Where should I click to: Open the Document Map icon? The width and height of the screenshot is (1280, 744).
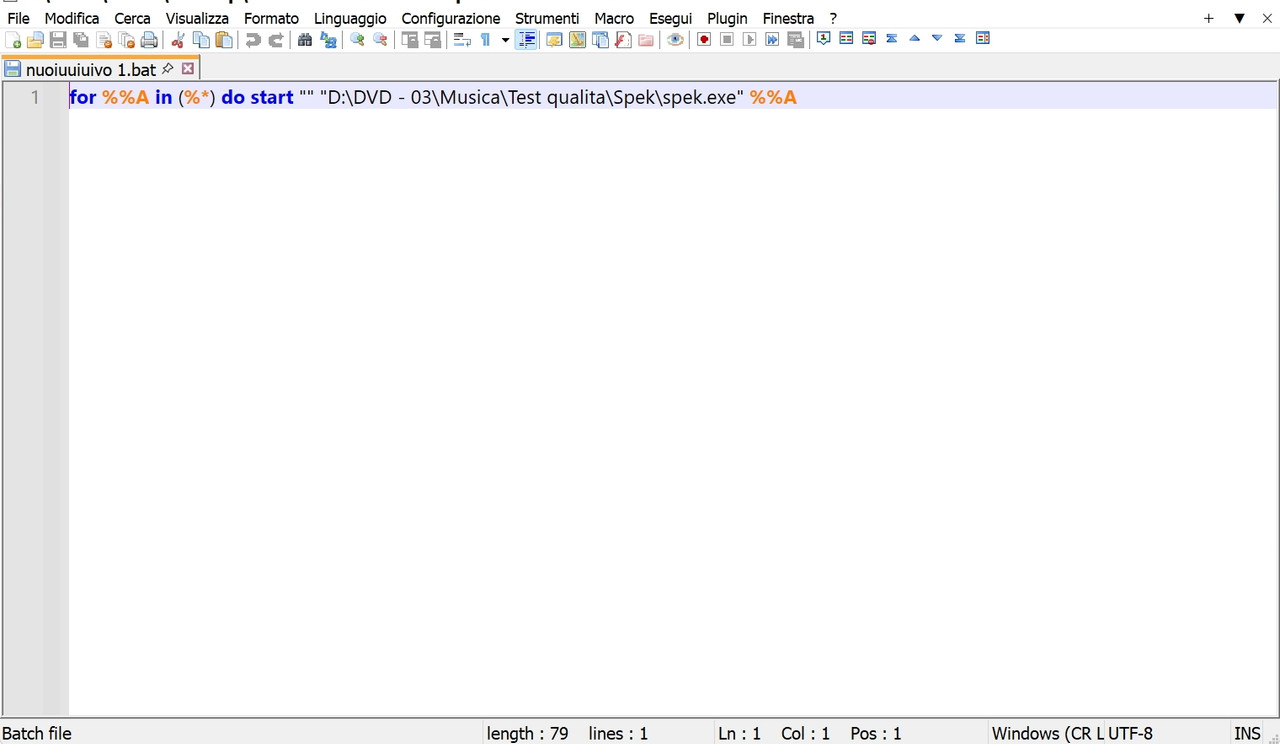577,40
